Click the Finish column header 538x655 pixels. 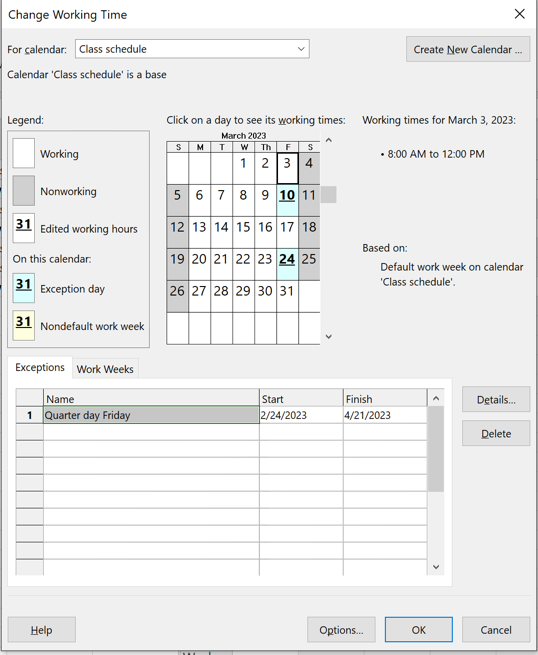(385, 398)
